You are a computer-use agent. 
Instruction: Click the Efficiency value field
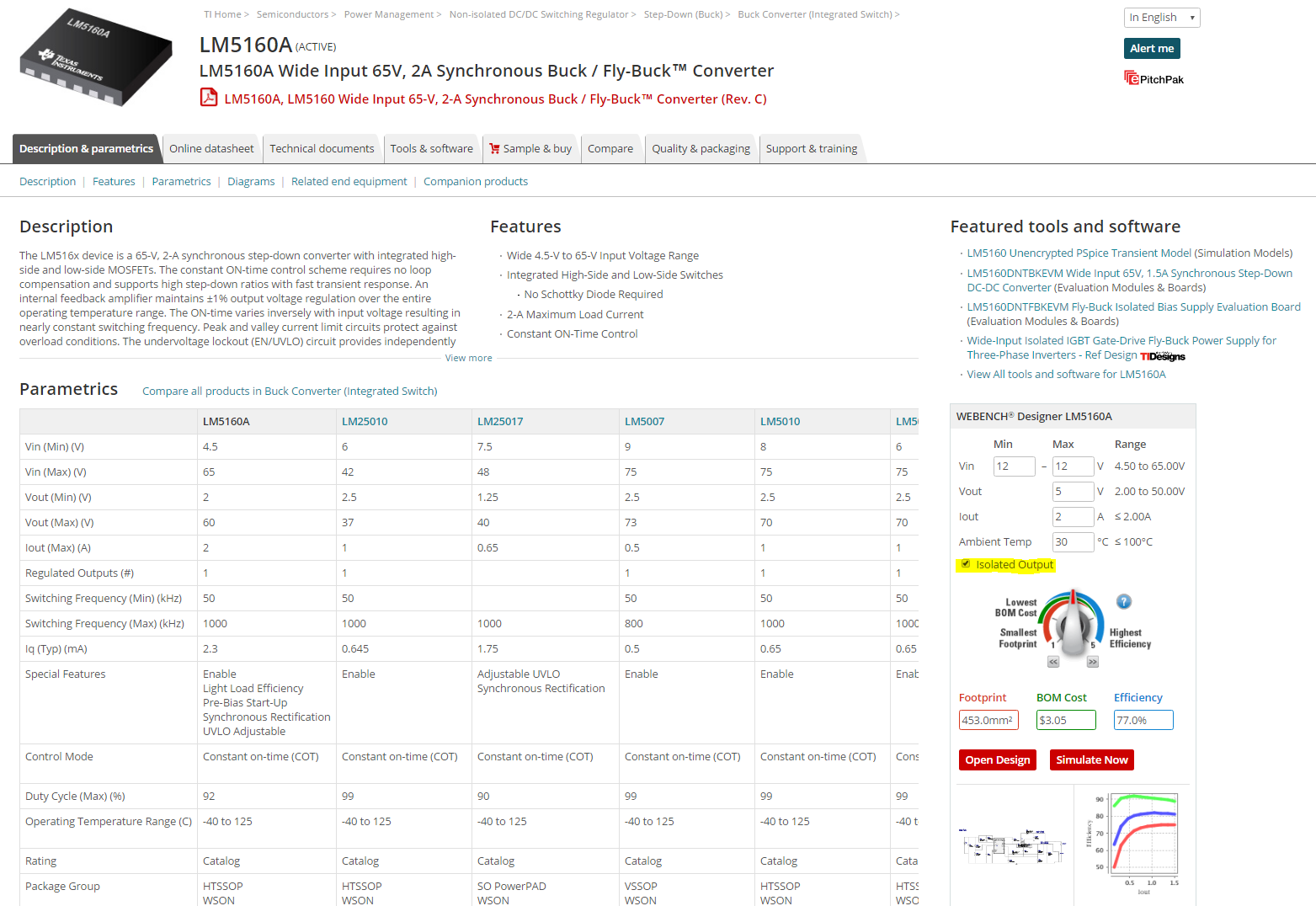(1143, 720)
